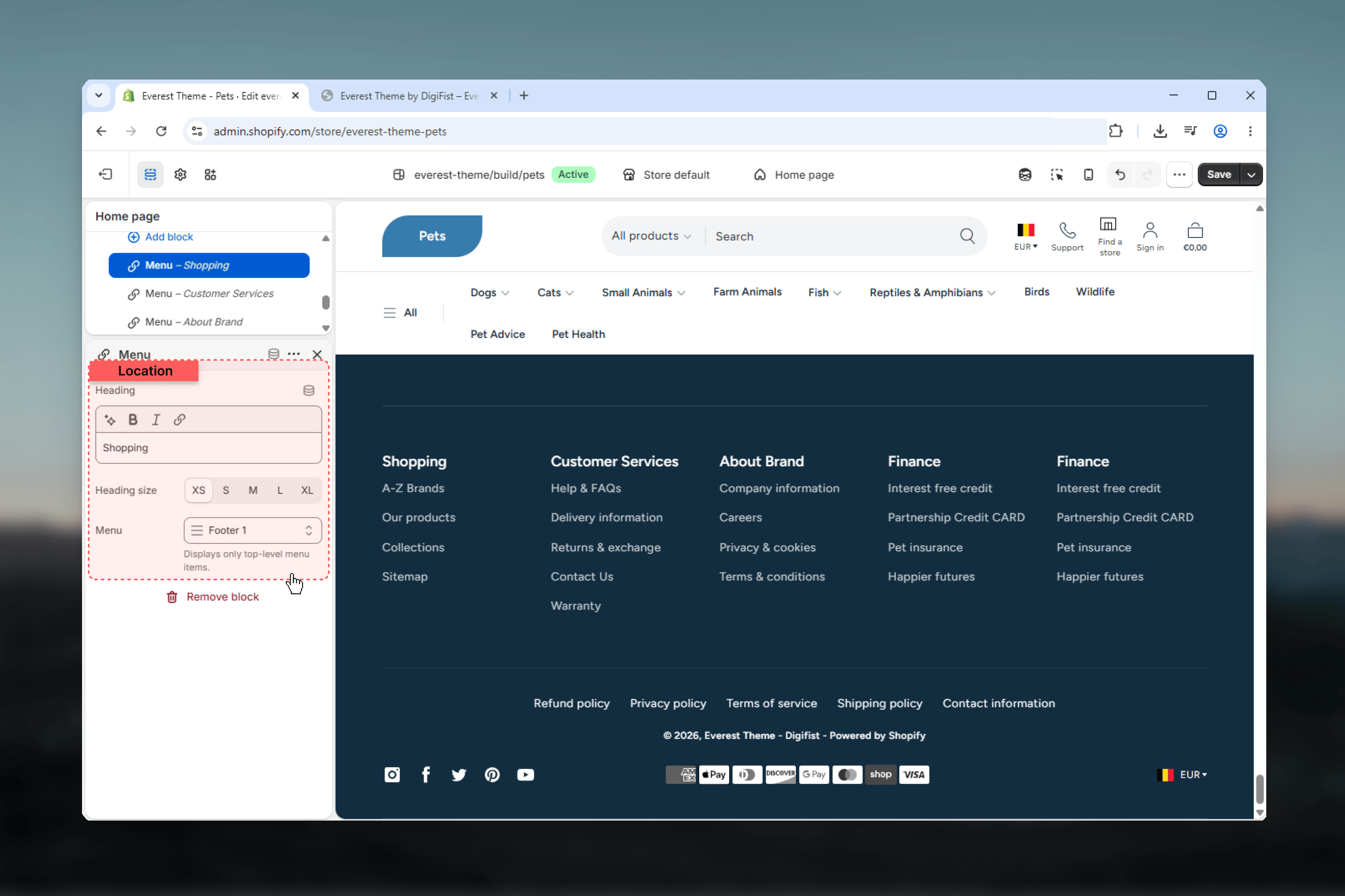Click into the Shopping heading text field
Viewport: 1345px width, 896px height.
(209, 448)
